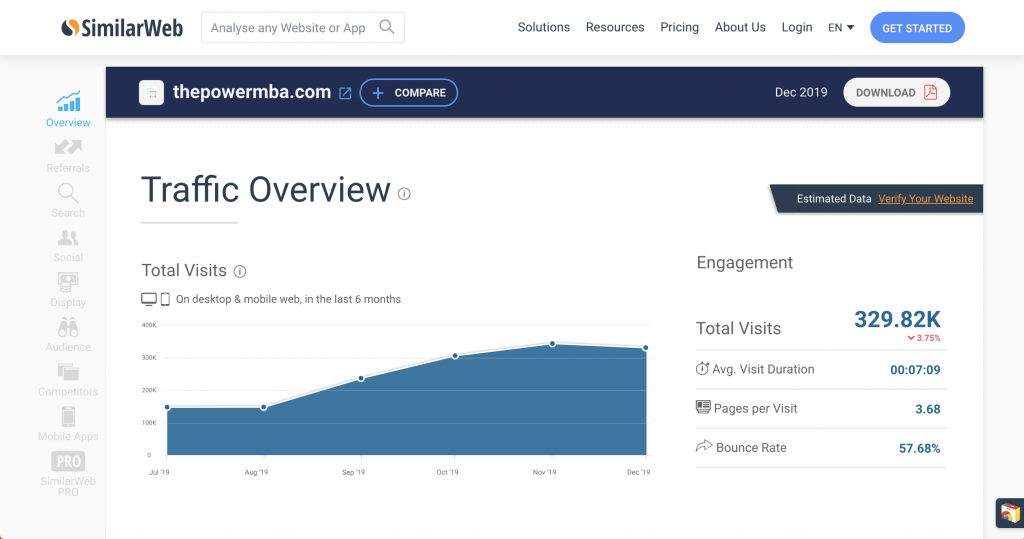Image resolution: width=1024 pixels, height=539 pixels.
Task: Click the Analyse any Website or App field
Action: point(302,27)
